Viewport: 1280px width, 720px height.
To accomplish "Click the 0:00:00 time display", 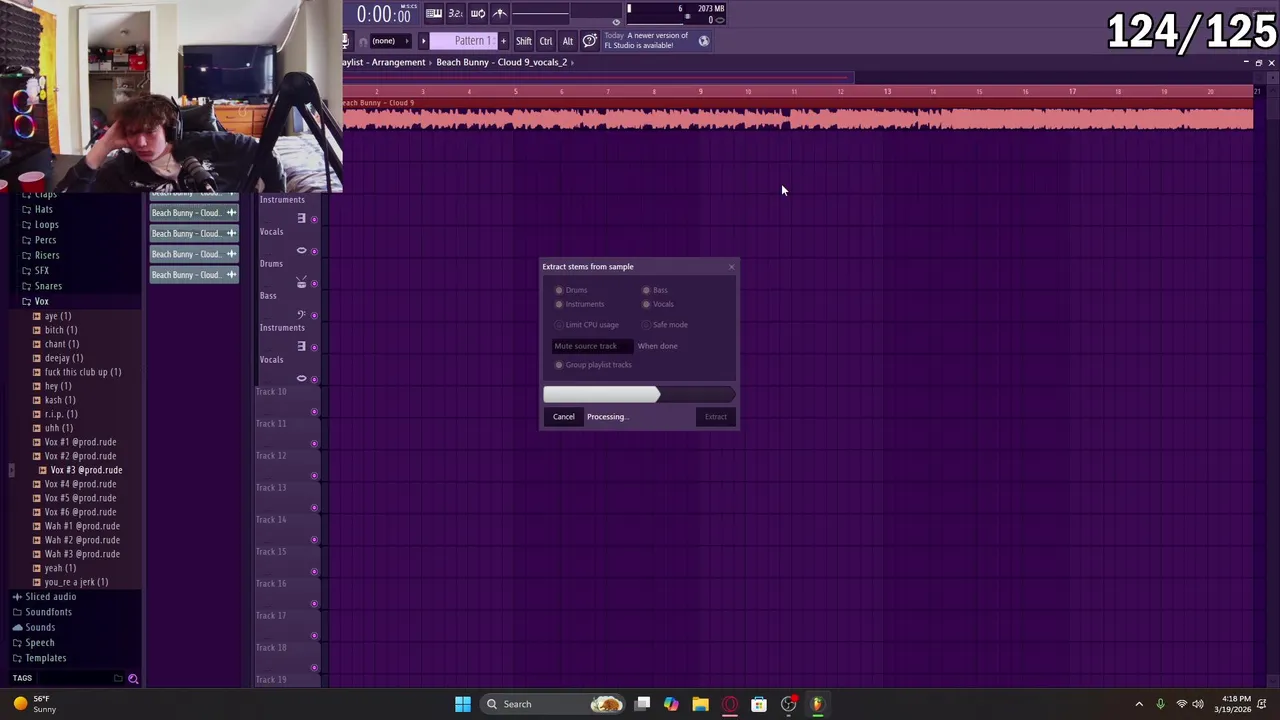I will pyautogui.click(x=384, y=14).
